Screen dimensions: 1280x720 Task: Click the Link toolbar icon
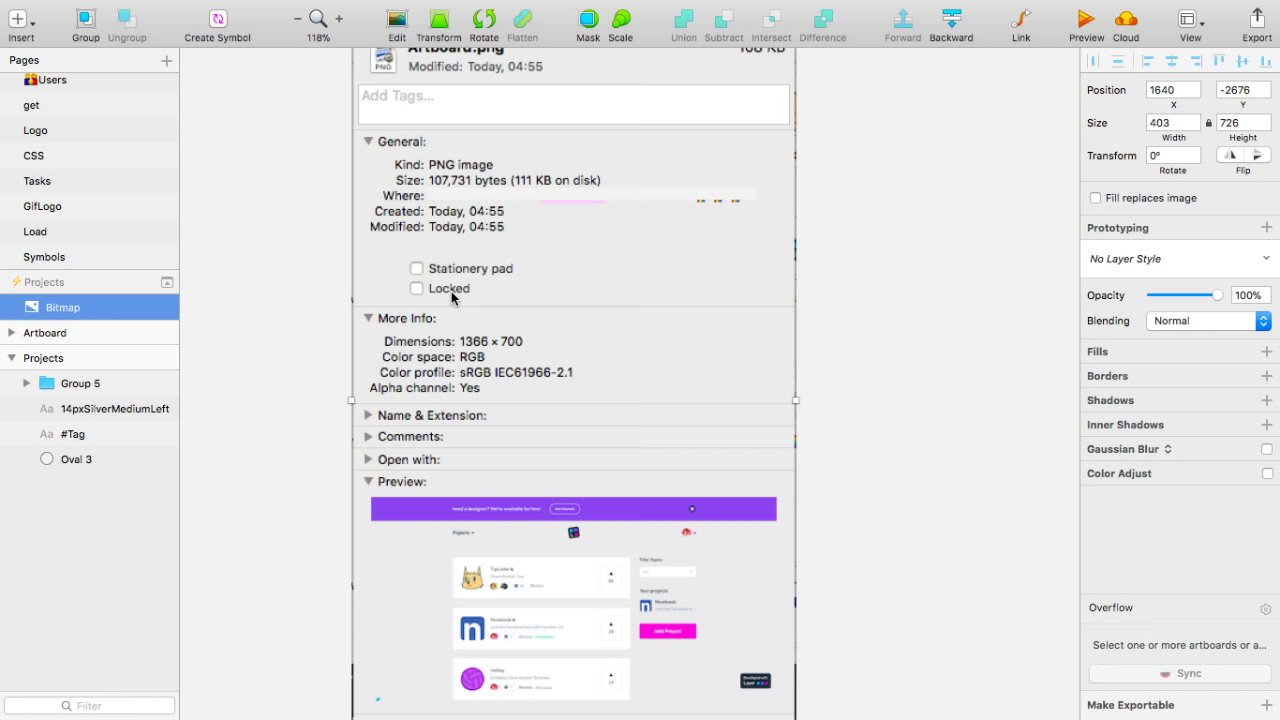click(1021, 19)
